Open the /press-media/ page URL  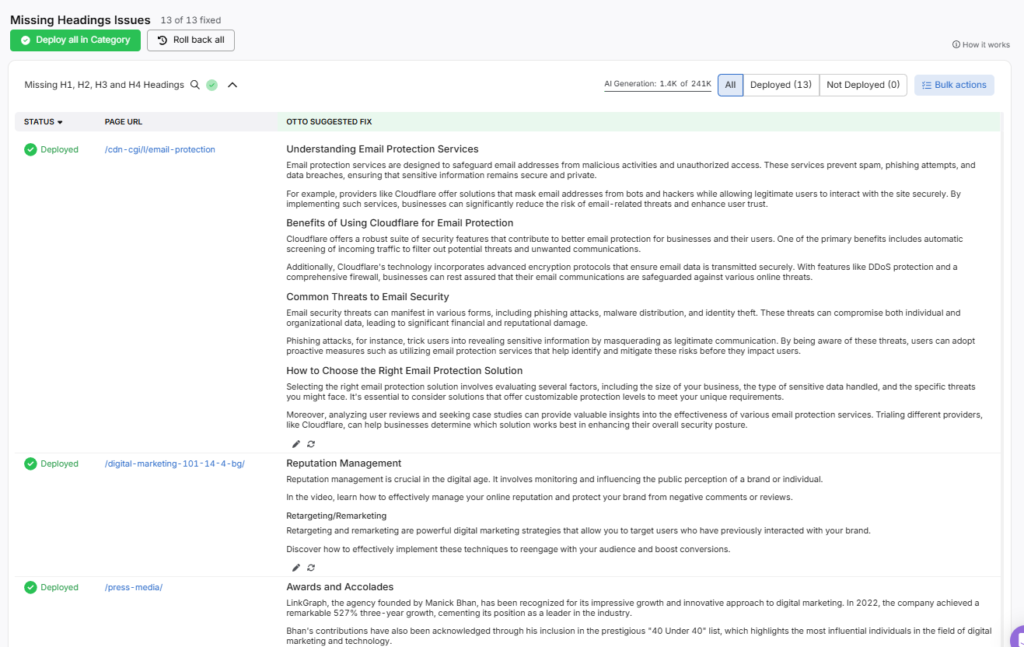(133, 587)
